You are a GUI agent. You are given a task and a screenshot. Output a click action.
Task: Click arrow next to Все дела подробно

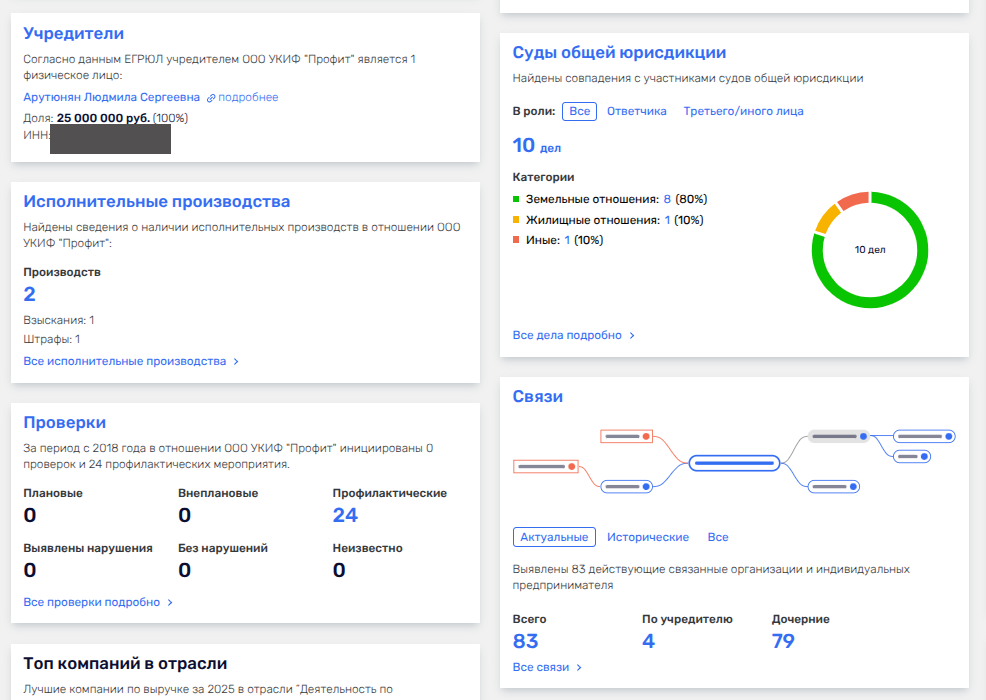pyautogui.click(x=632, y=336)
